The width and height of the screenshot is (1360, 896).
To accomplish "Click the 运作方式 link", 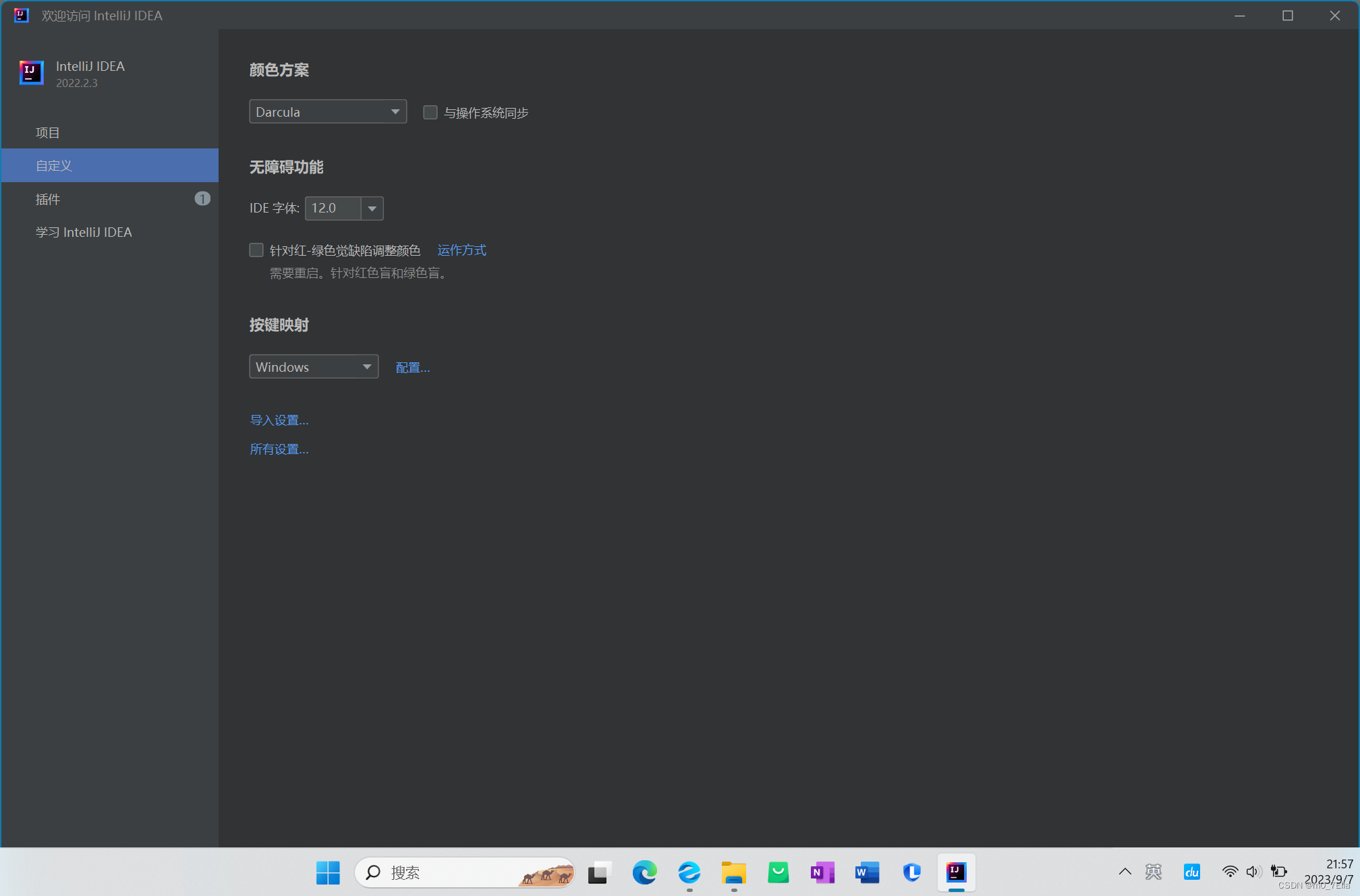I will pyautogui.click(x=461, y=250).
